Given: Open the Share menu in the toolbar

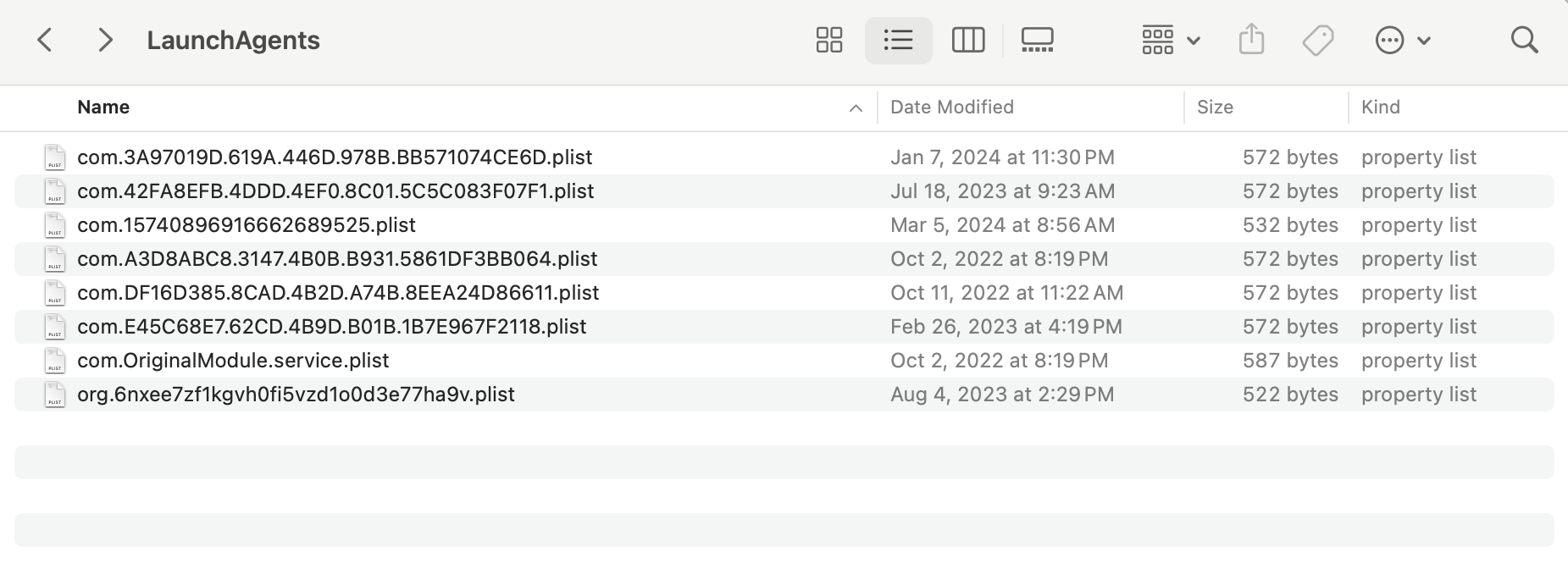Looking at the screenshot, I should 1251,39.
